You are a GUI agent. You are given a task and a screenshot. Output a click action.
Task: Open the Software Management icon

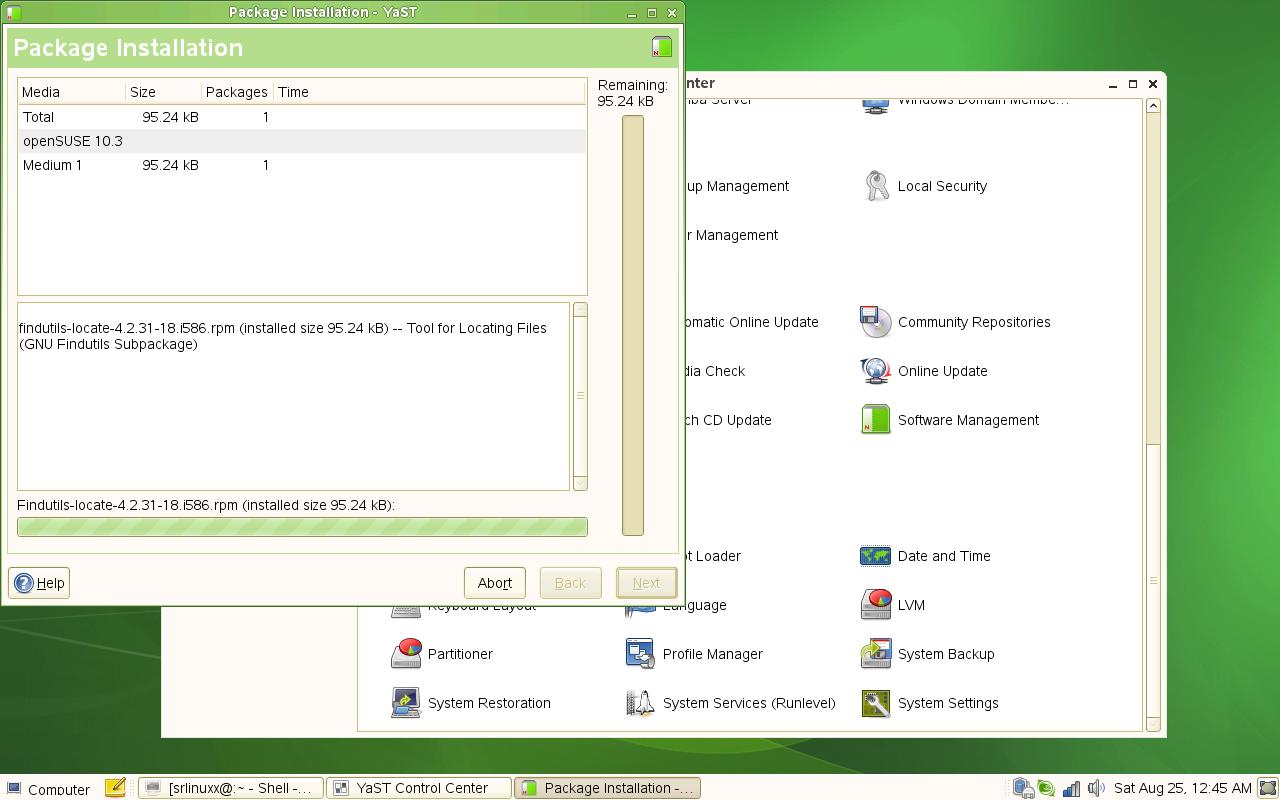[x=876, y=420]
